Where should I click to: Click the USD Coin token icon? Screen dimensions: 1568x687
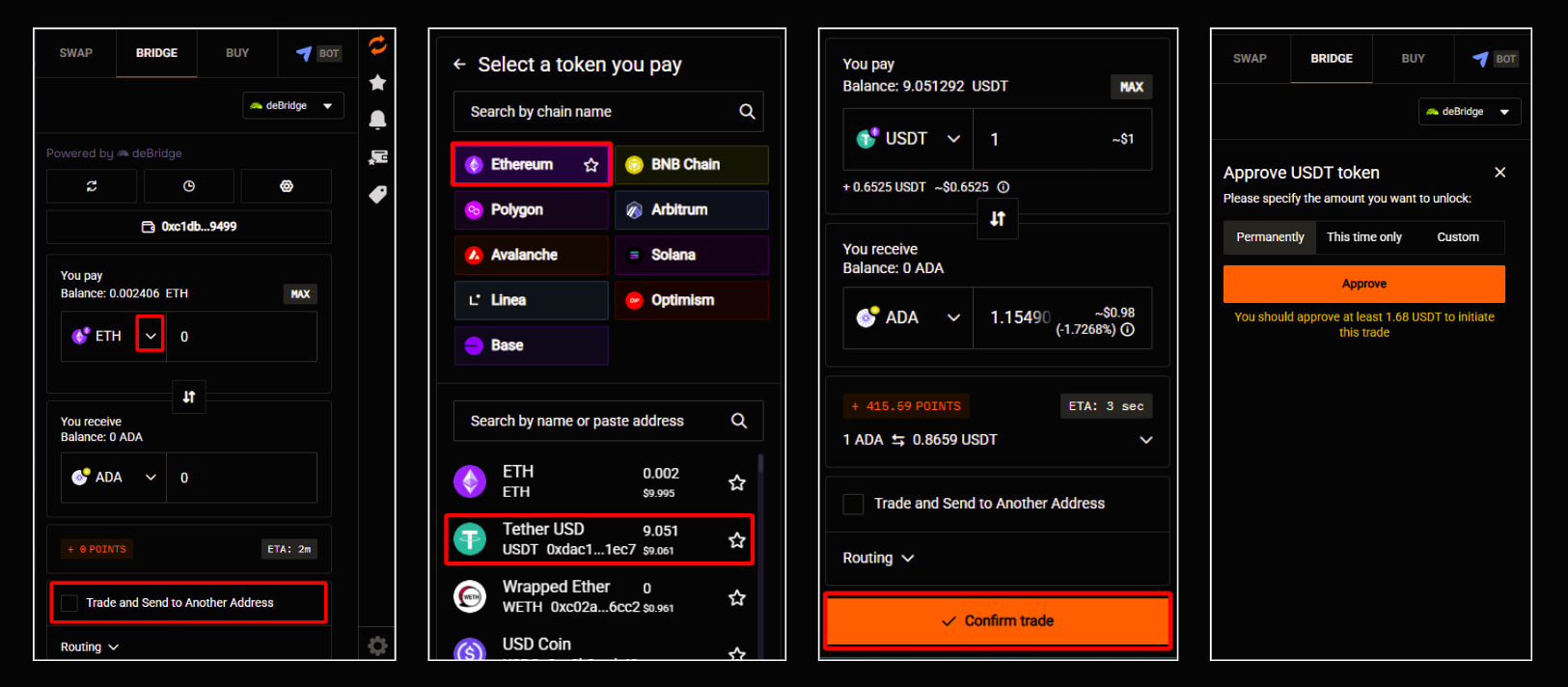pyautogui.click(x=470, y=649)
